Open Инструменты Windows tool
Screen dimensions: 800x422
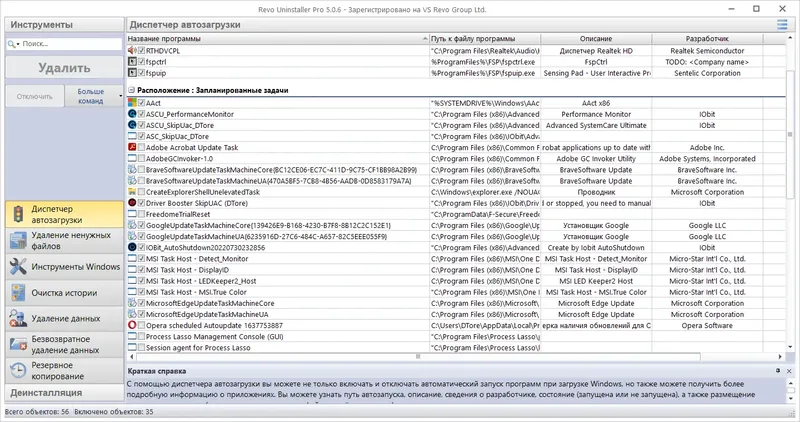point(64,266)
